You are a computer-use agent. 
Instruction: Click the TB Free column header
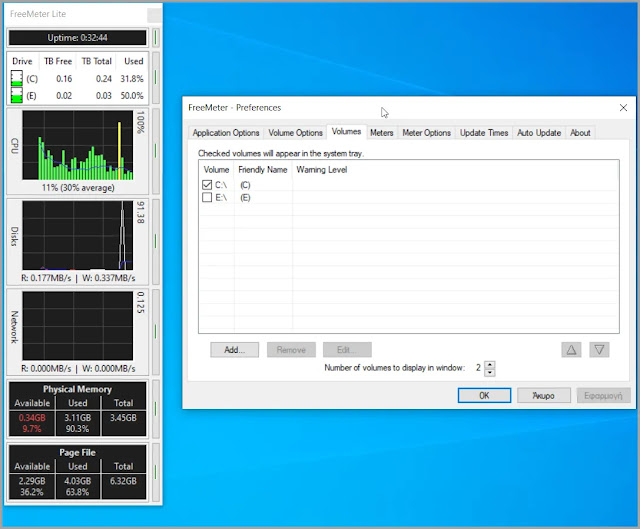[x=58, y=61]
